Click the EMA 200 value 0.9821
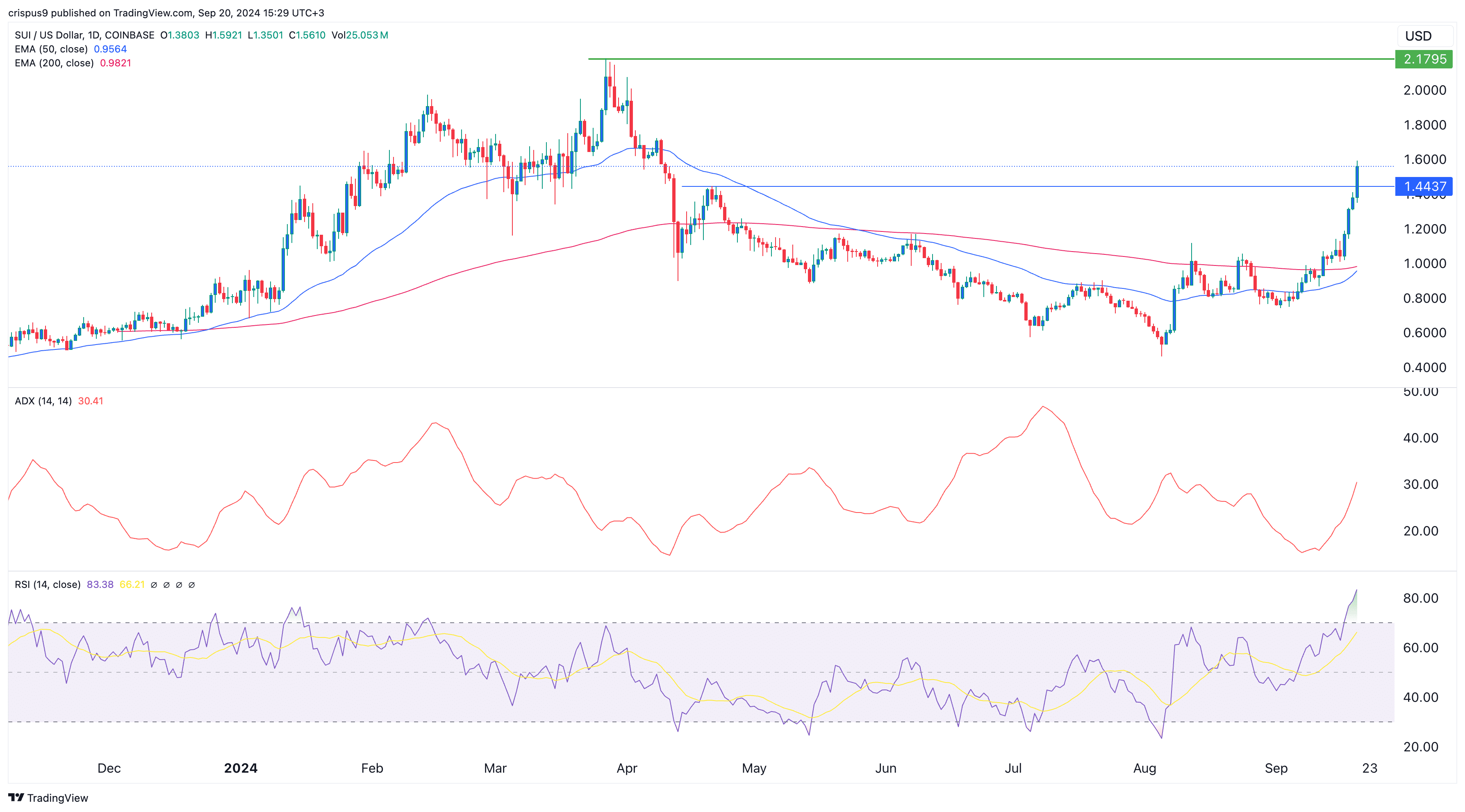The height and width of the screenshot is (812, 1465). pyautogui.click(x=116, y=63)
